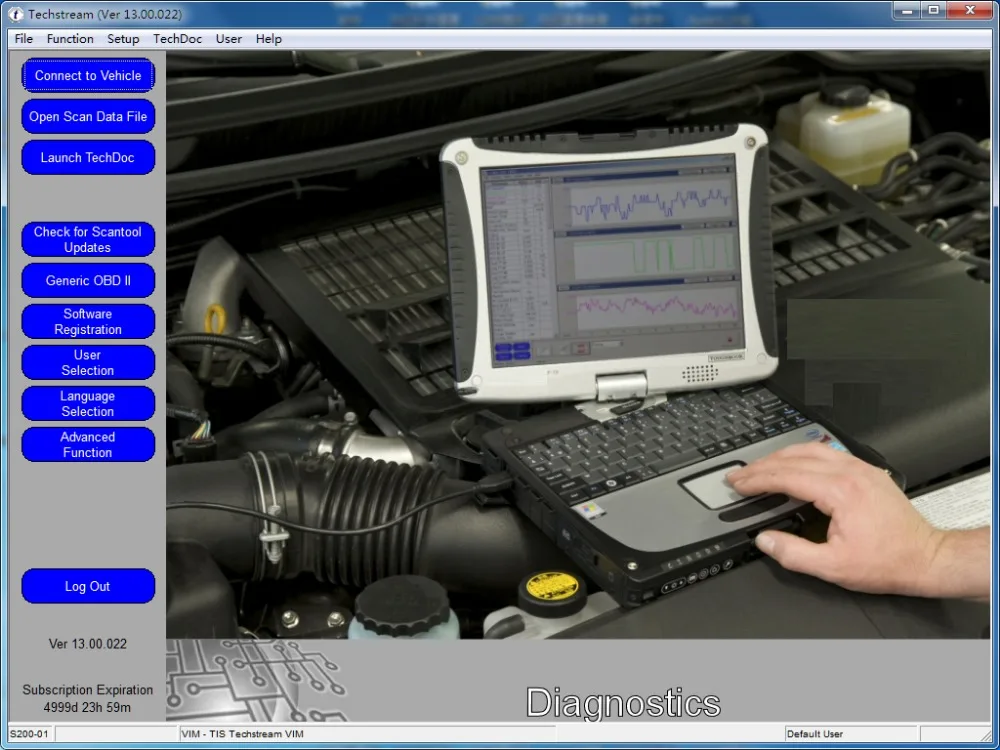The height and width of the screenshot is (750, 1000).
Task: Click the Subscription Expiration label
Action: tap(88, 690)
